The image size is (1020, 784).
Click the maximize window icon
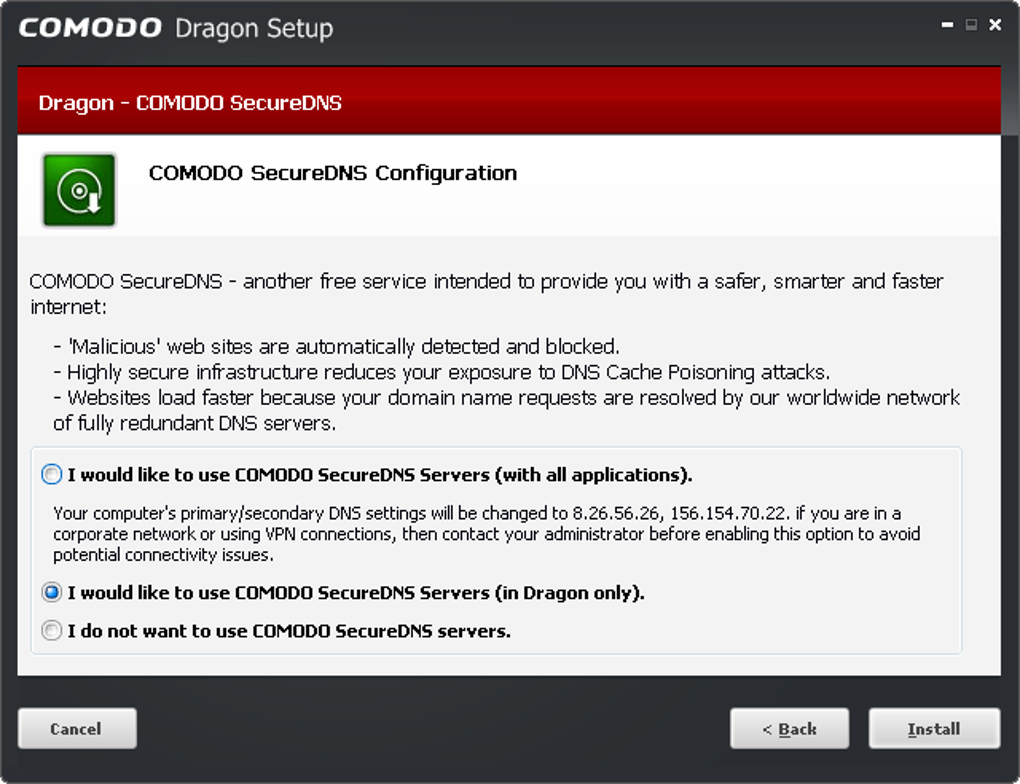971,26
